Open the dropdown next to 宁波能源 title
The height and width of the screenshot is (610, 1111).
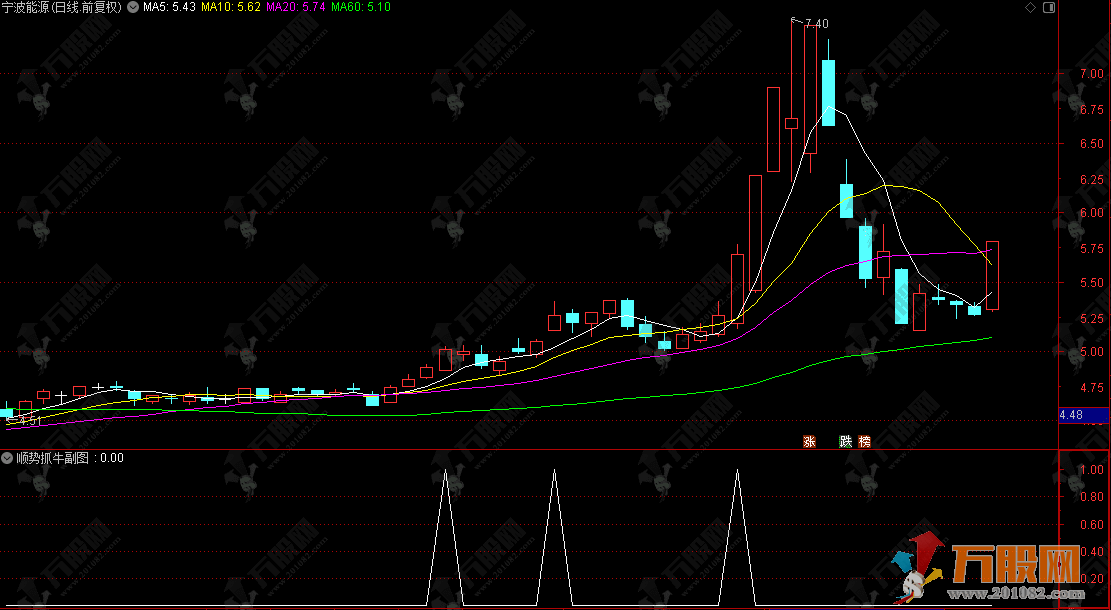(x=133, y=7)
